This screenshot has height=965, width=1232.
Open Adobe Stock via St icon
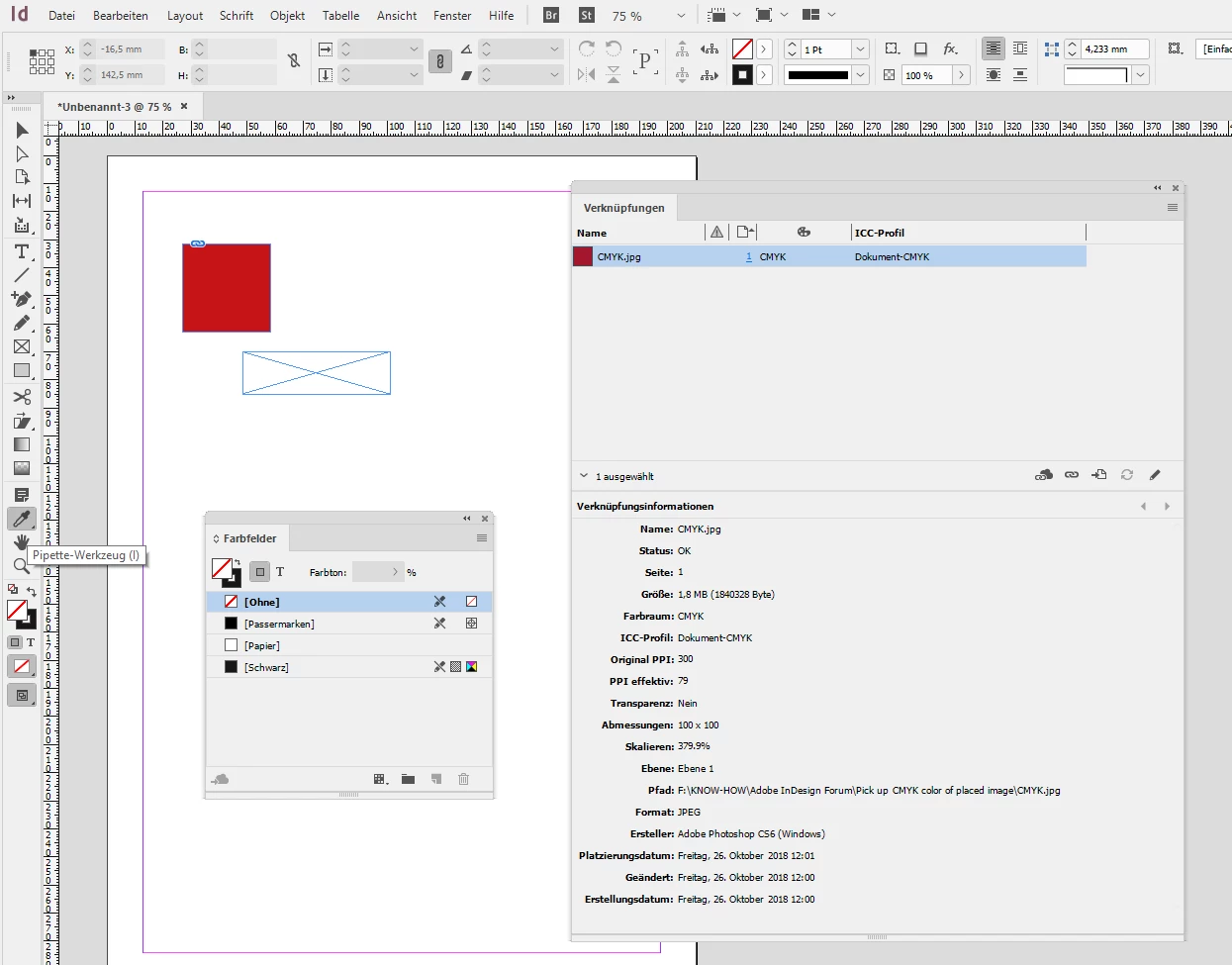(x=587, y=15)
